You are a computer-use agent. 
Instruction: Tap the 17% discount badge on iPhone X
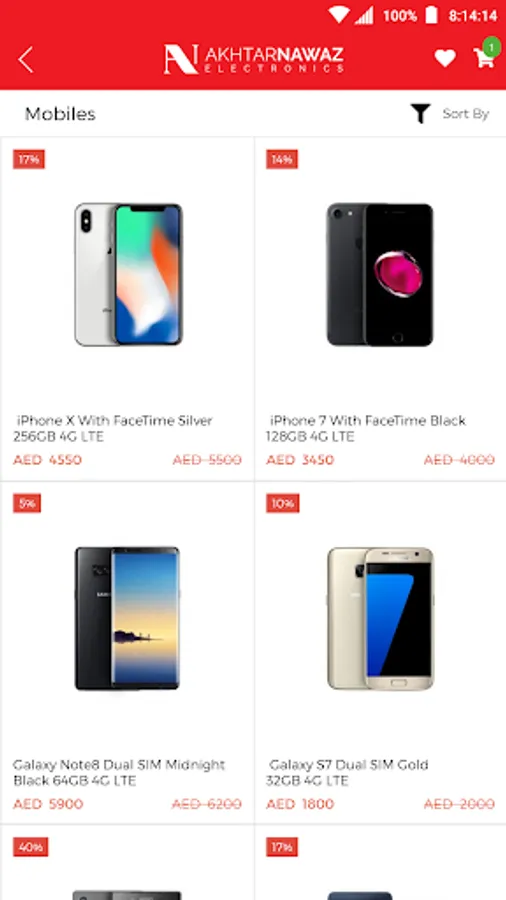[29, 160]
